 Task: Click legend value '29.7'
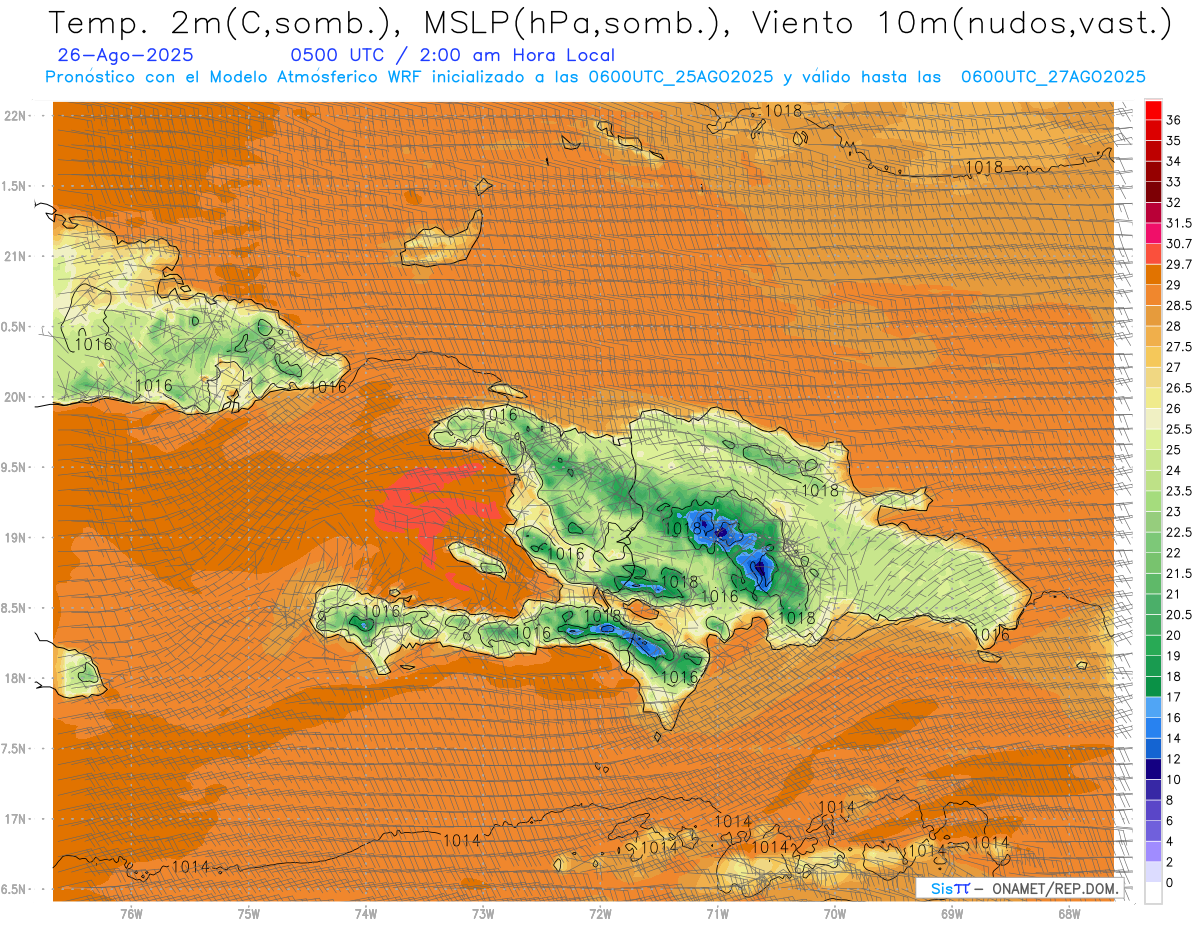pos(1179,265)
